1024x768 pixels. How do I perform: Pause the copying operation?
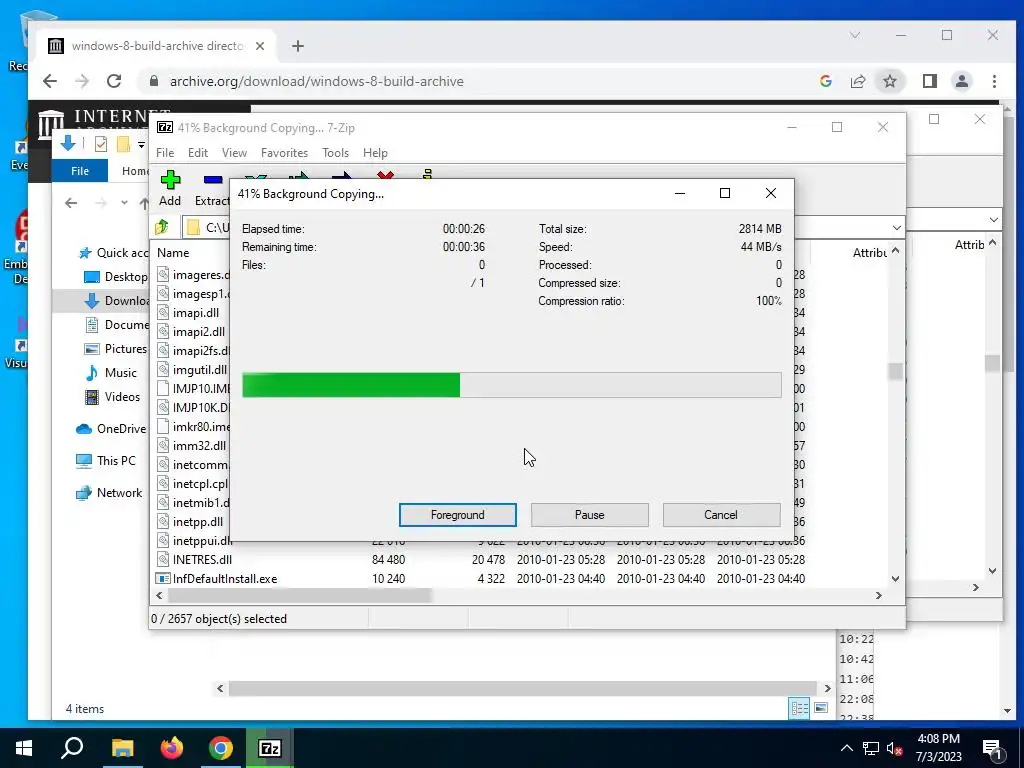pos(589,515)
